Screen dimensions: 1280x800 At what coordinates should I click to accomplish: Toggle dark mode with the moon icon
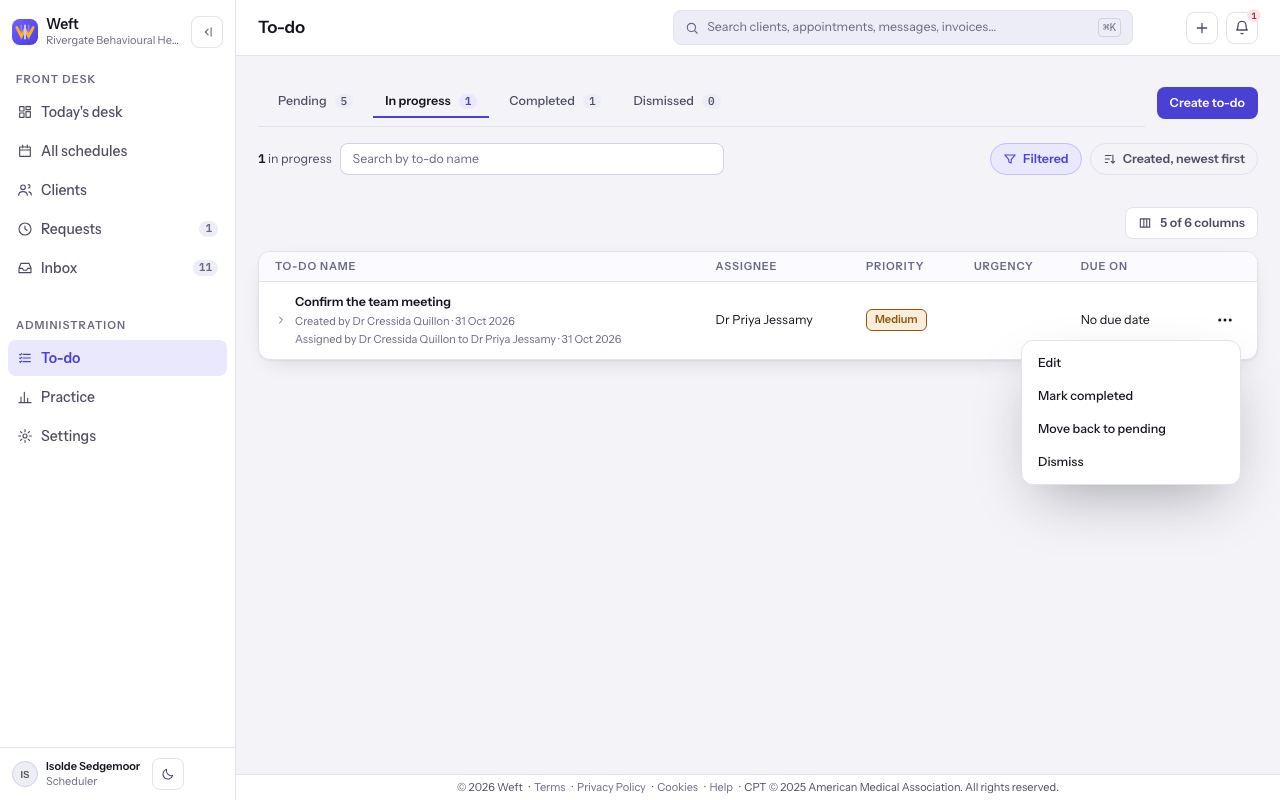pos(168,774)
